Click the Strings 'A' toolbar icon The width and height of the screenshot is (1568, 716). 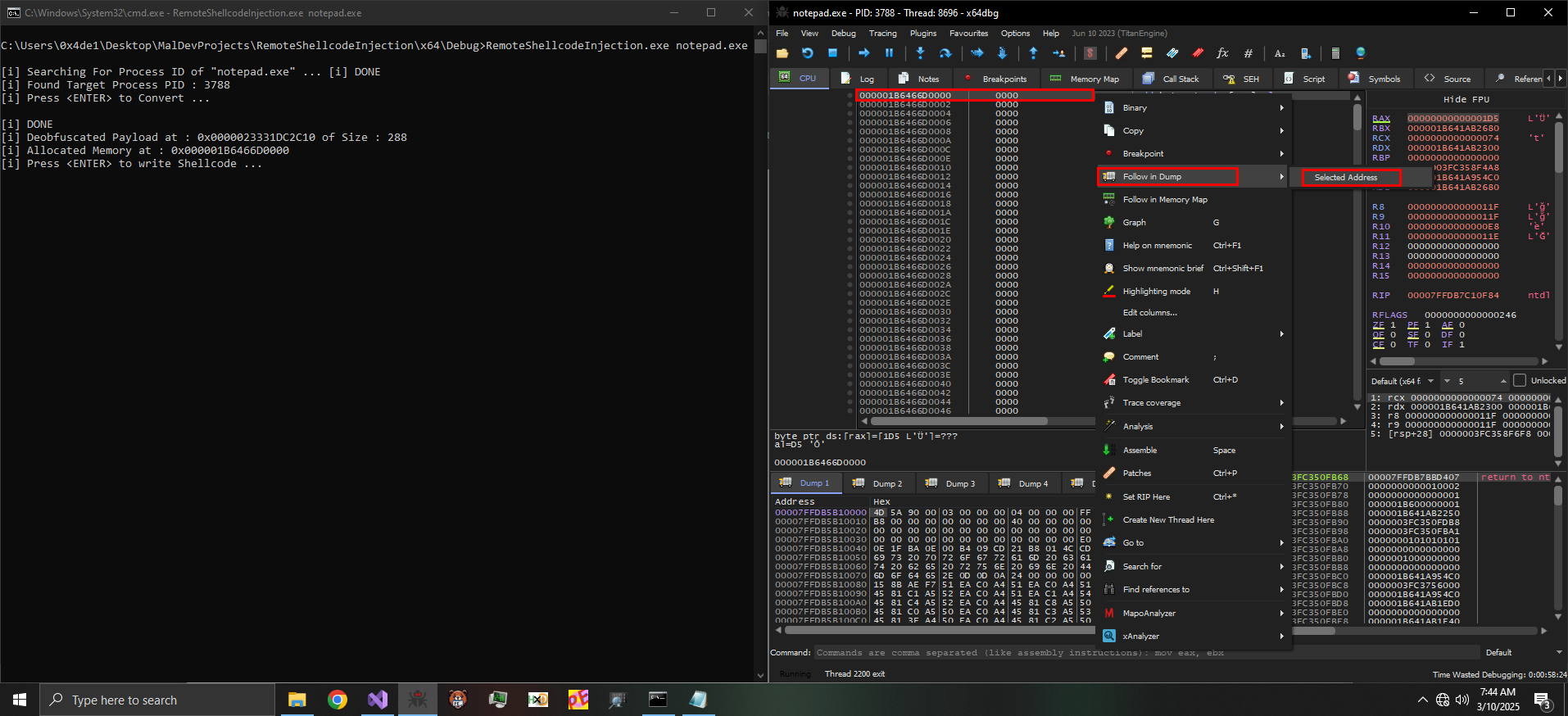coord(1280,53)
